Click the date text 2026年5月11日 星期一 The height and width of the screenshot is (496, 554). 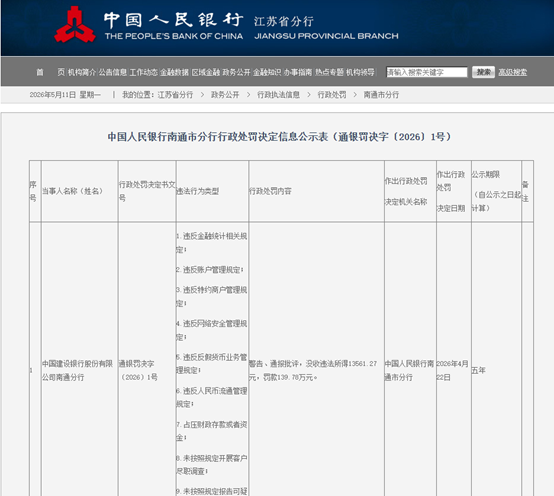65,95
